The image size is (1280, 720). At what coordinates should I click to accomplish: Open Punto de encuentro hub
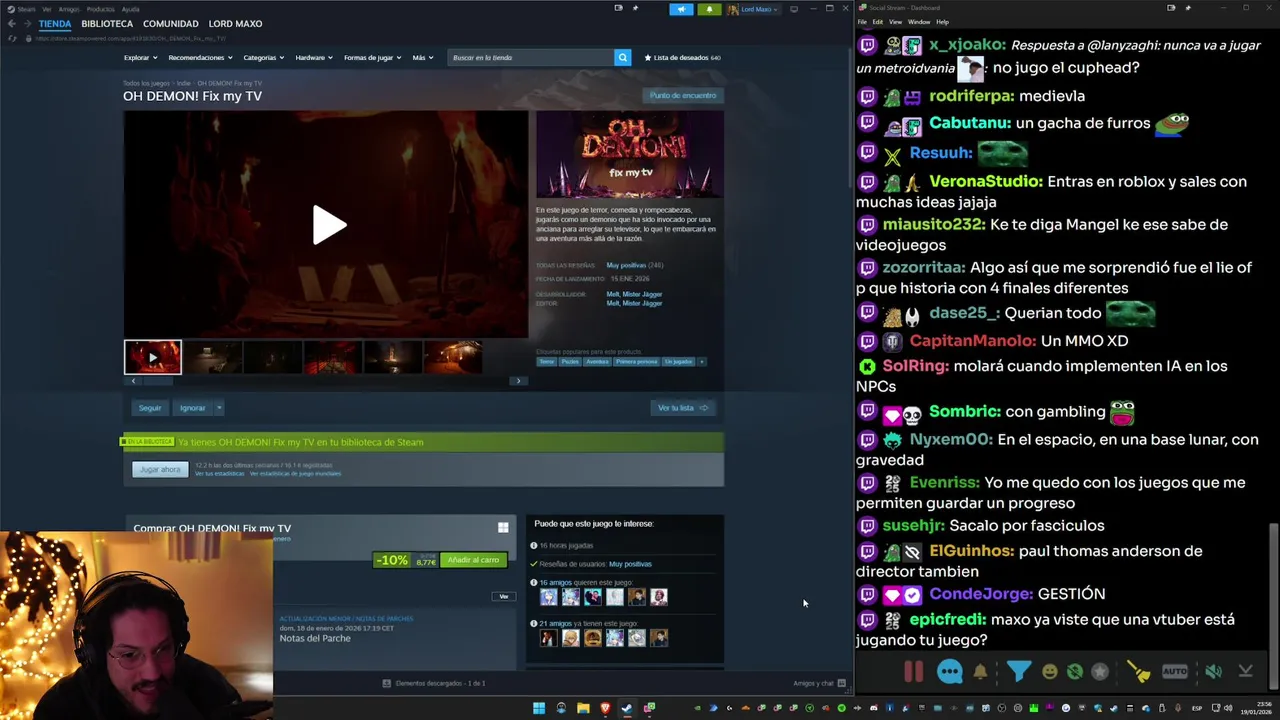coord(683,96)
